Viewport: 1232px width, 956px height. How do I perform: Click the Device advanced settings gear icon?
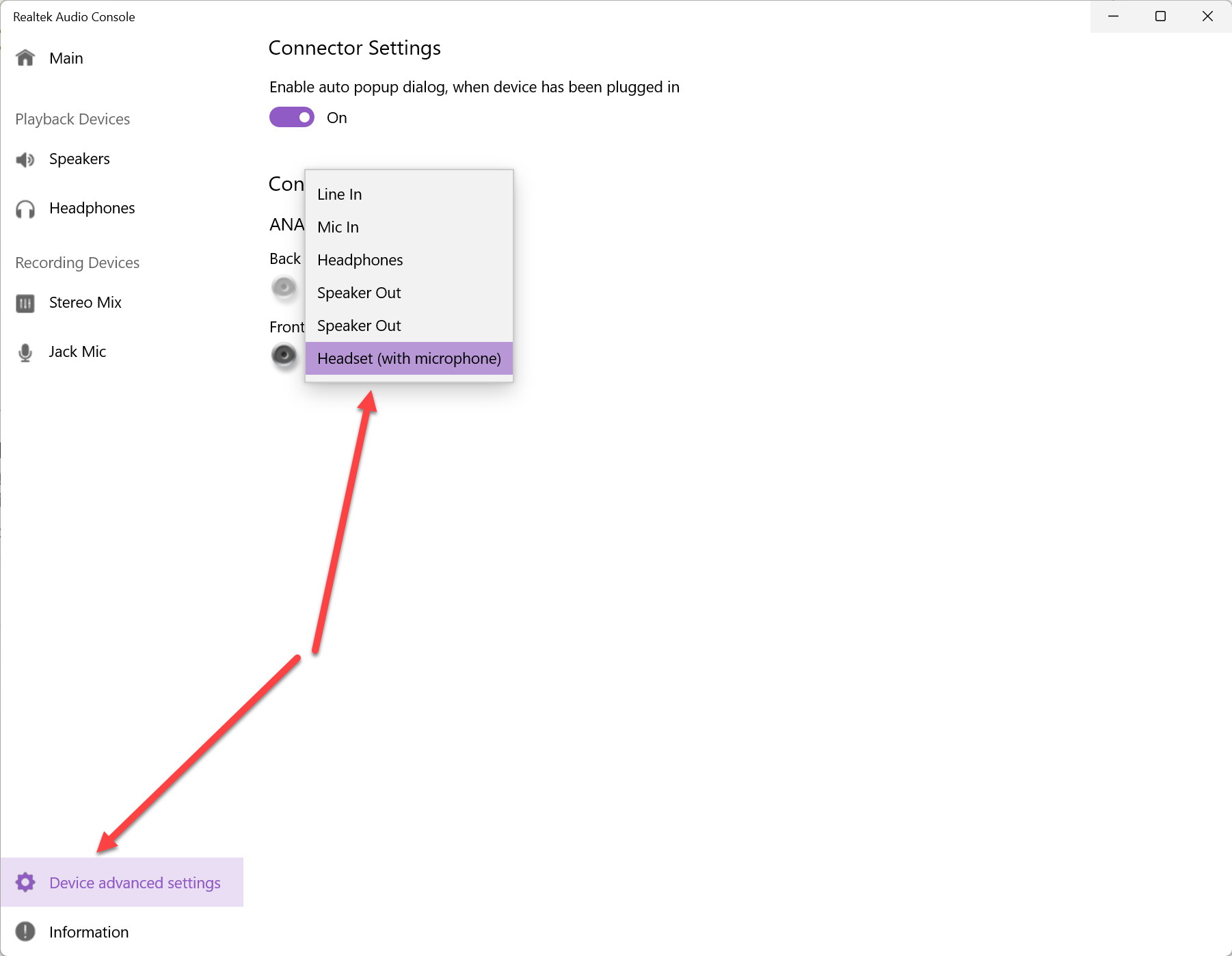(x=25, y=882)
